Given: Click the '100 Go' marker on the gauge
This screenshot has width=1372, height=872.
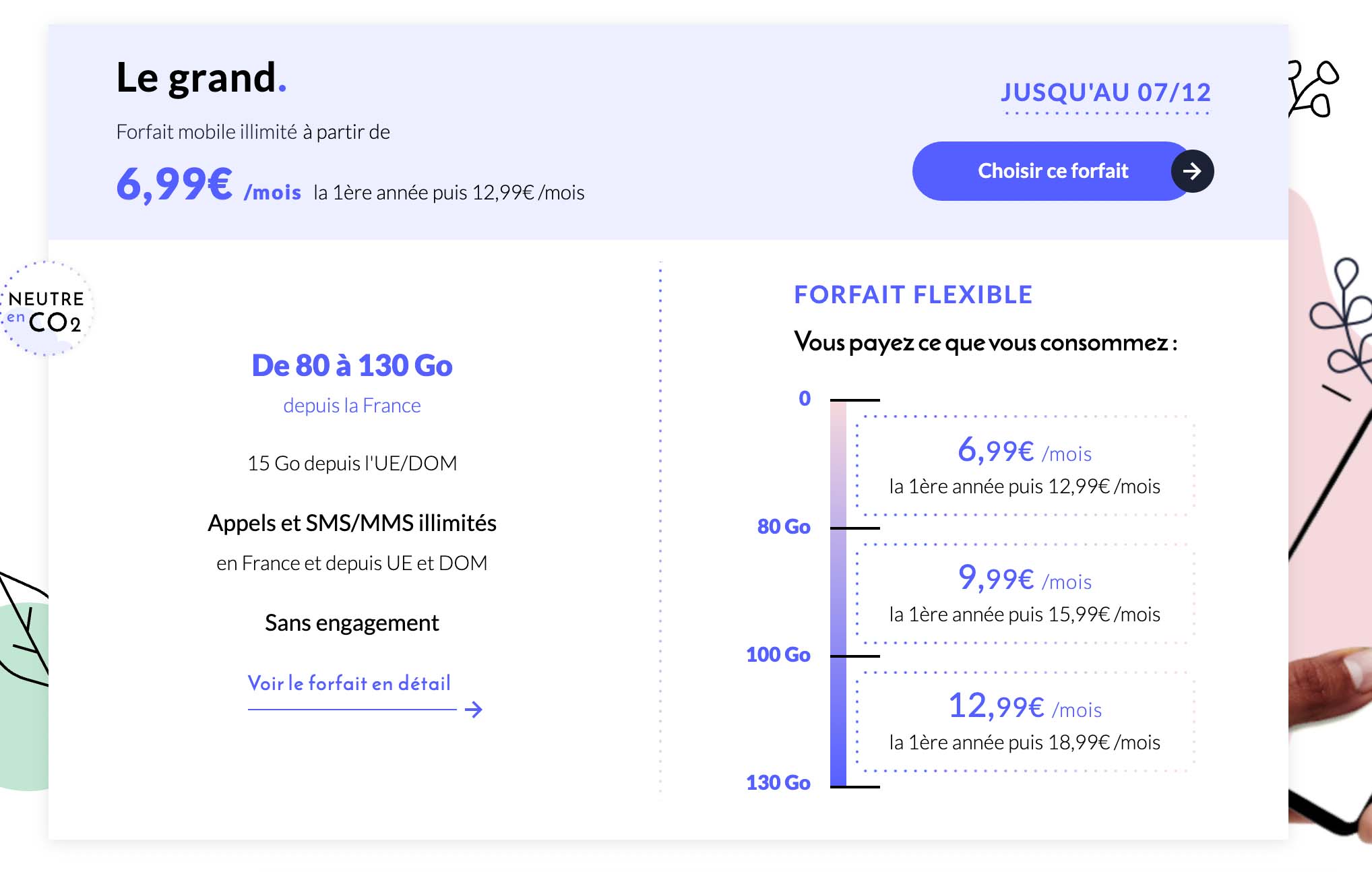Looking at the screenshot, I should [x=778, y=654].
